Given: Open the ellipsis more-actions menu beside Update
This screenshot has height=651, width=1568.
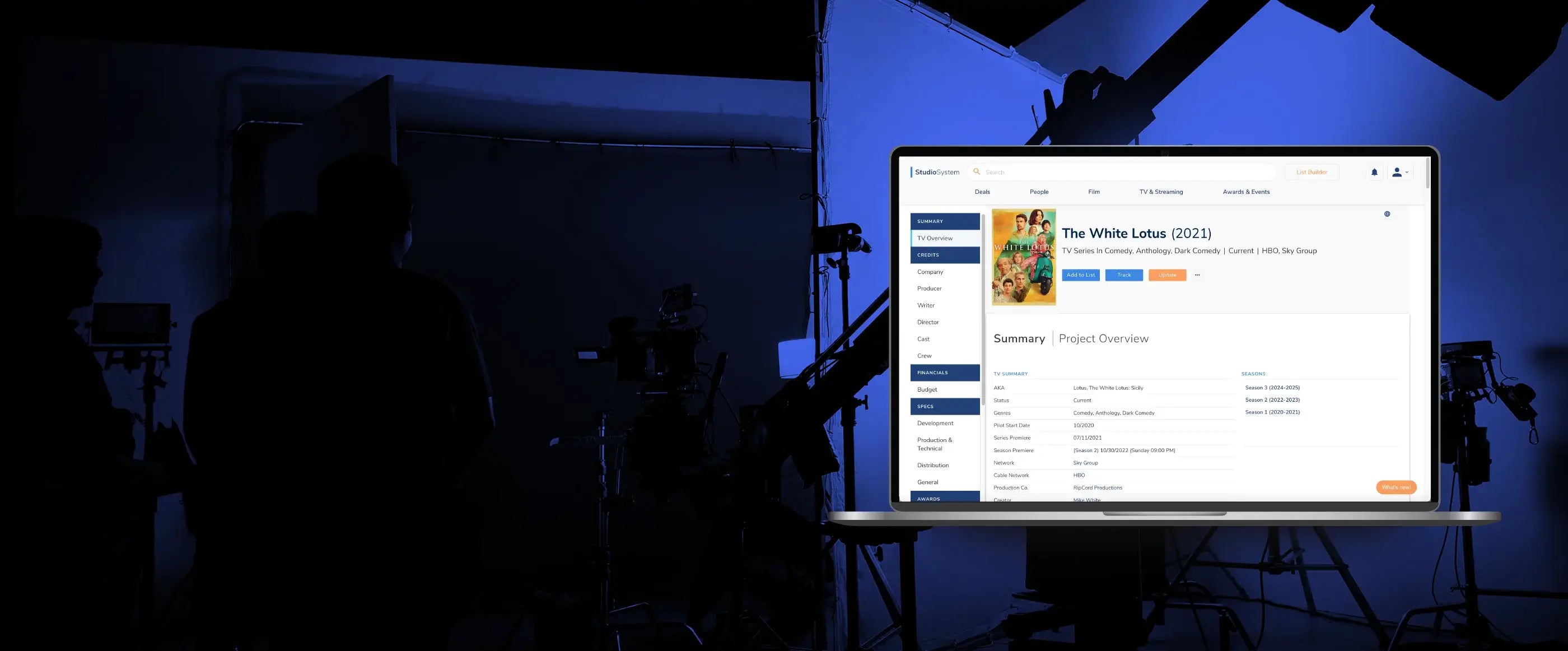Looking at the screenshot, I should pyautogui.click(x=1197, y=275).
